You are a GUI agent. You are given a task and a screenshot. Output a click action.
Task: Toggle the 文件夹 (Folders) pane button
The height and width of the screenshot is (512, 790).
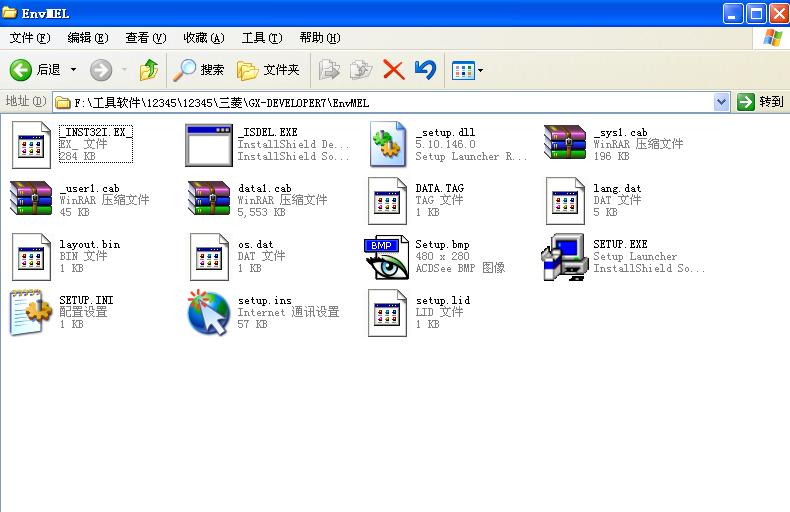point(268,70)
